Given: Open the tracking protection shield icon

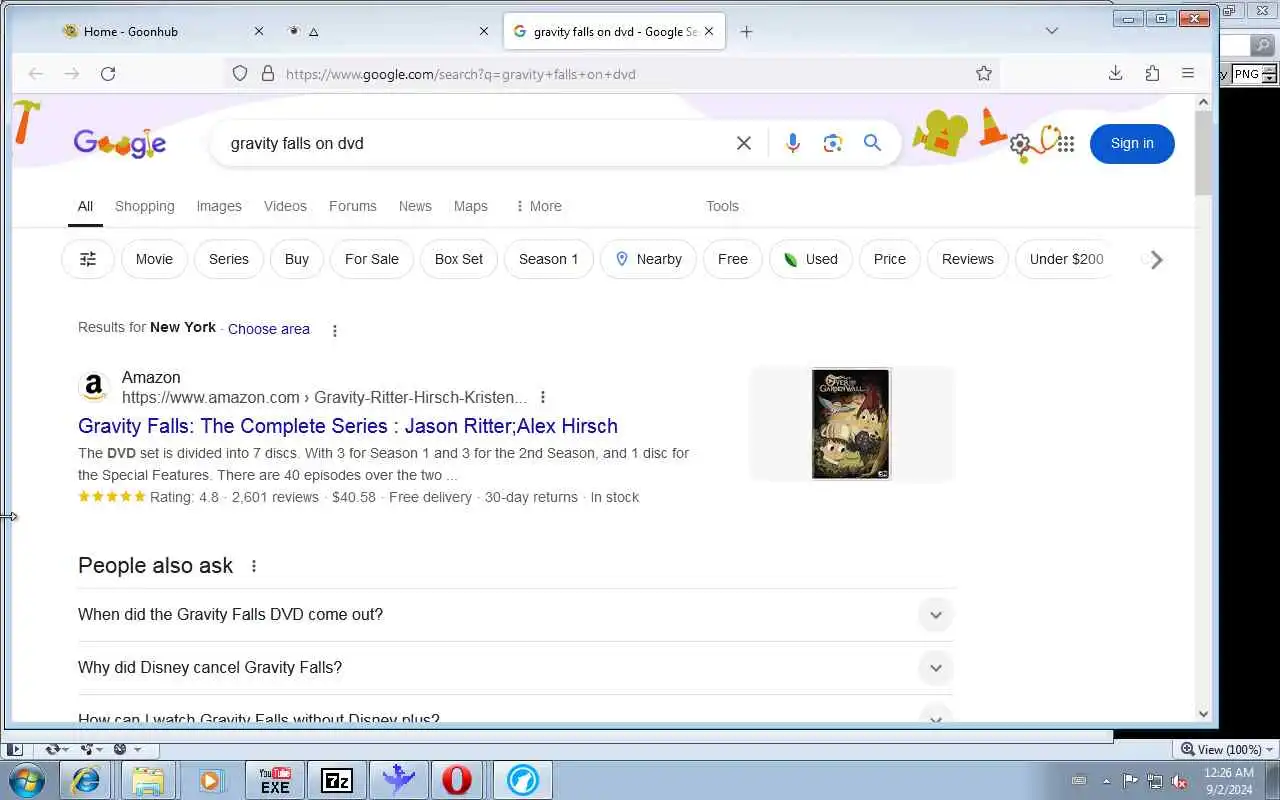Looking at the screenshot, I should [x=240, y=73].
